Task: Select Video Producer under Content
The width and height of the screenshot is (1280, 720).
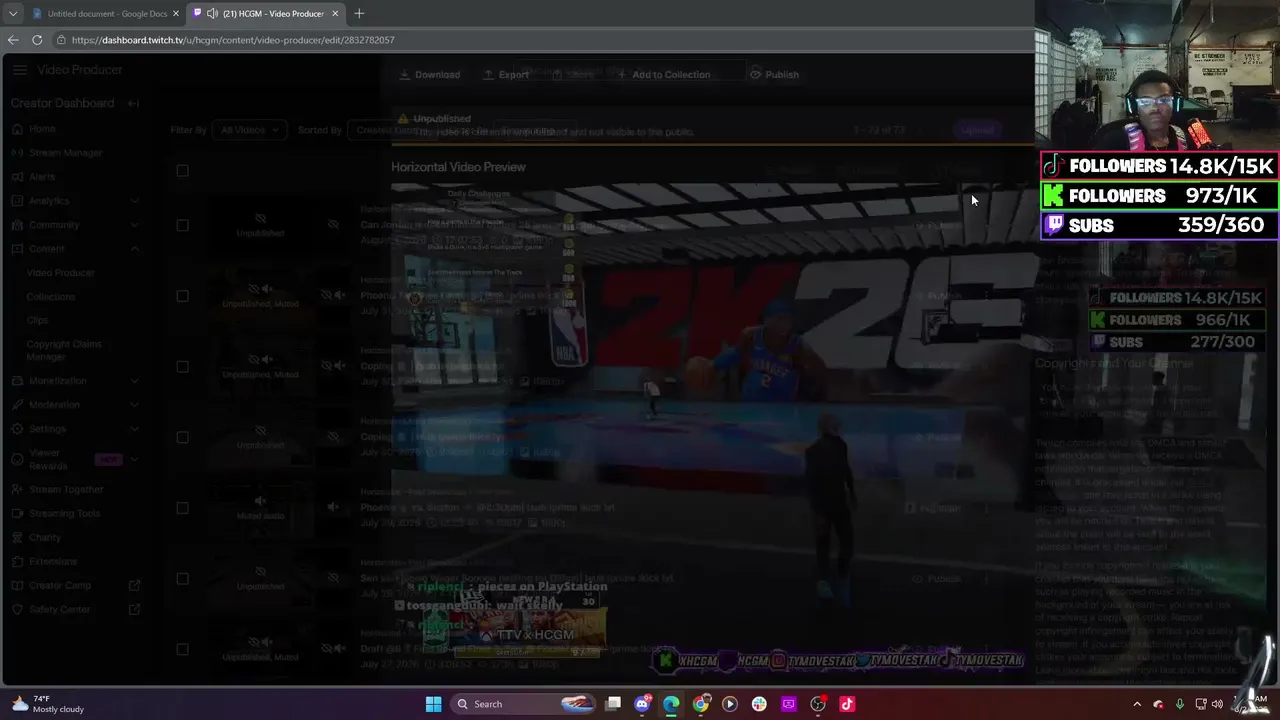Action: tap(61, 273)
